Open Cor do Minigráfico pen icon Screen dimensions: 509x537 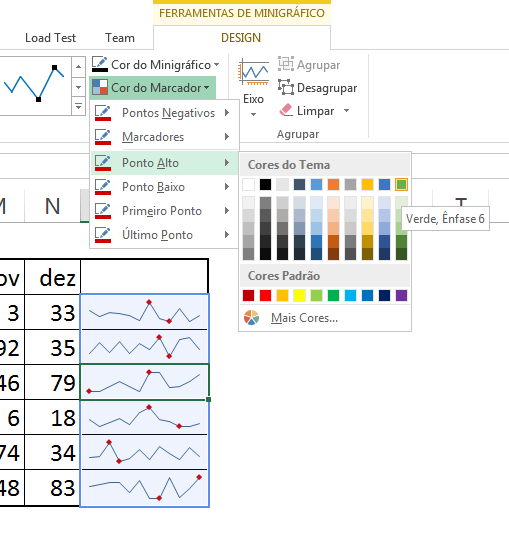click(100, 64)
